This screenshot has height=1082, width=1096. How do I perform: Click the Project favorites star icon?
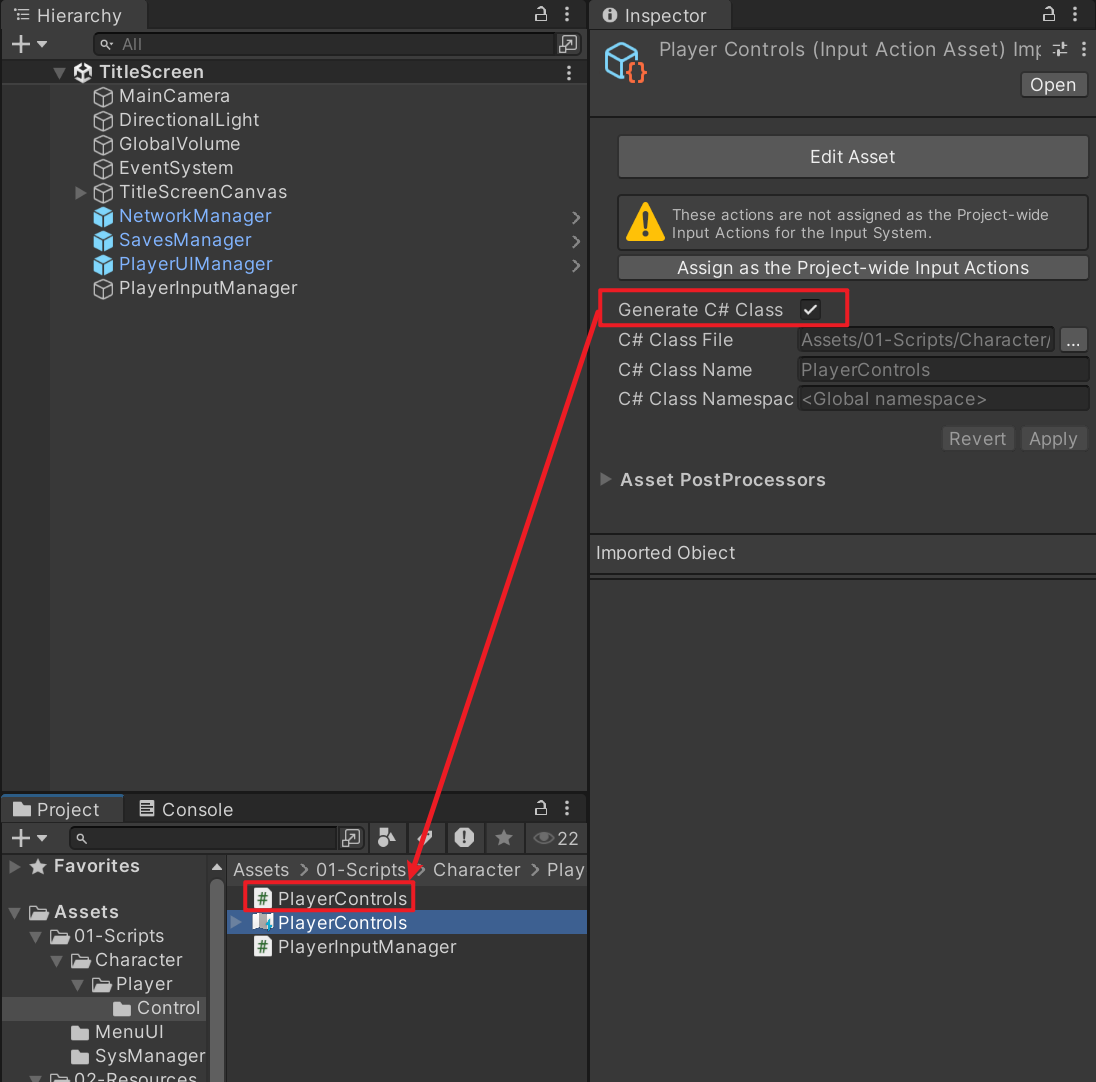[x=504, y=837]
